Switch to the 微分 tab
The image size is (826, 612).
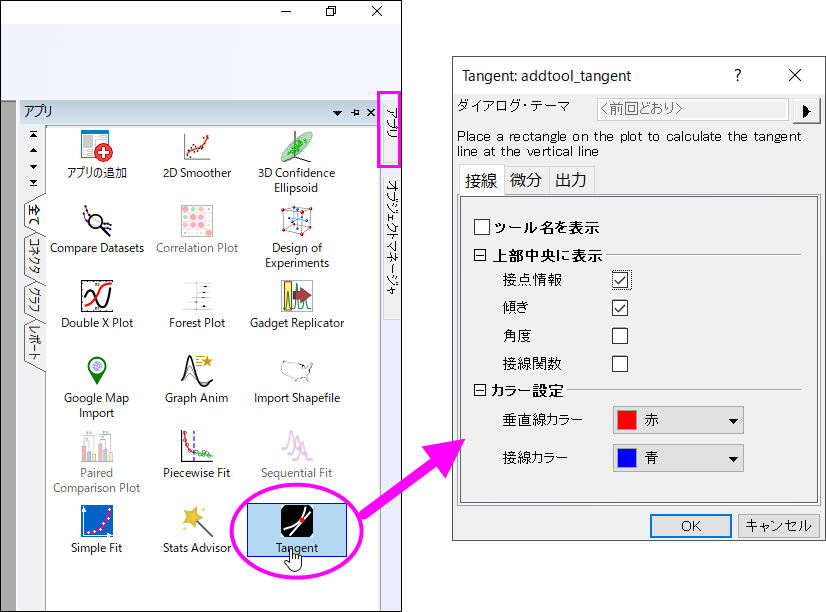coord(526,180)
